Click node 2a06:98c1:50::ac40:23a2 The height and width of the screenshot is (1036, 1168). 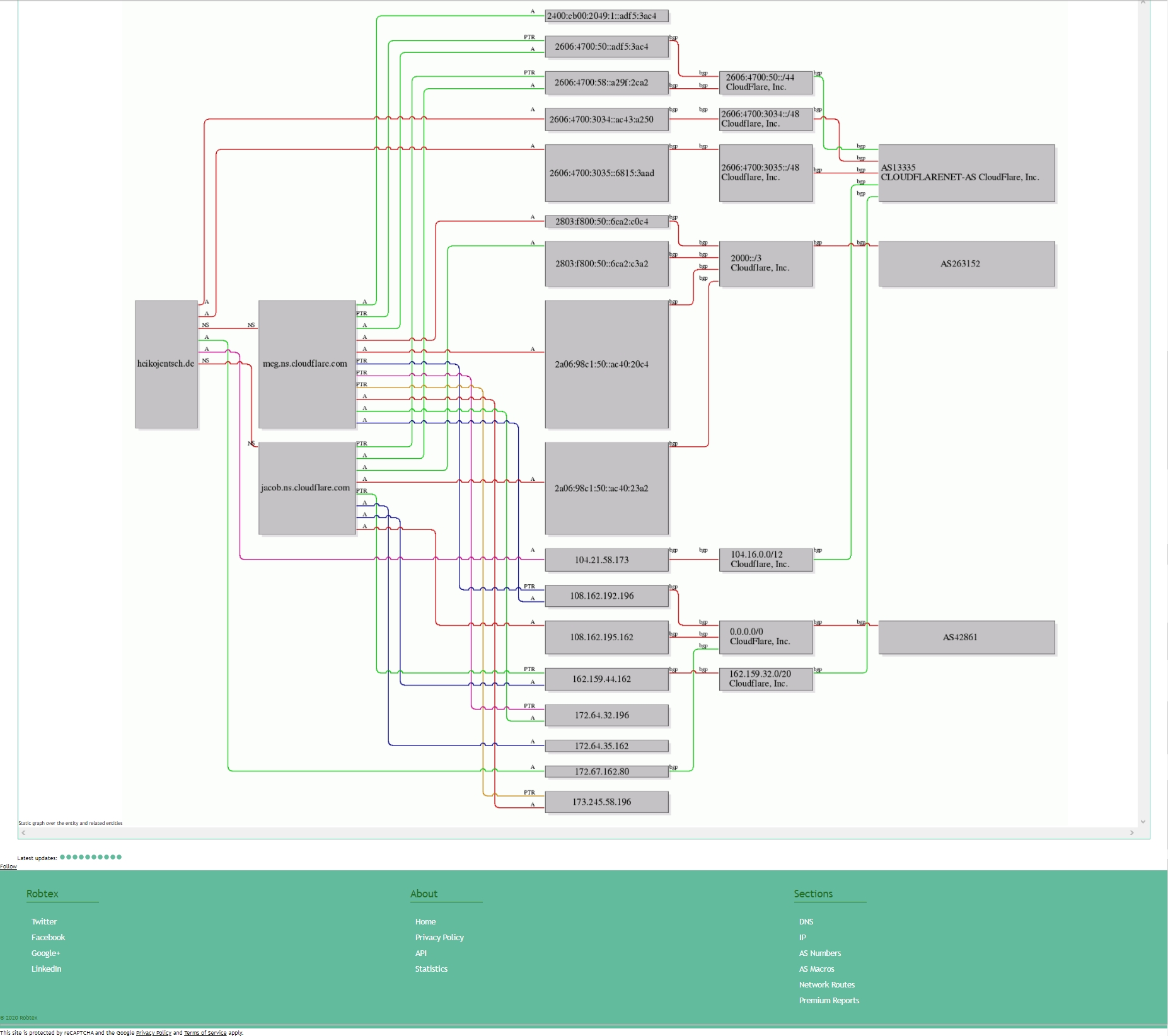tap(606, 488)
